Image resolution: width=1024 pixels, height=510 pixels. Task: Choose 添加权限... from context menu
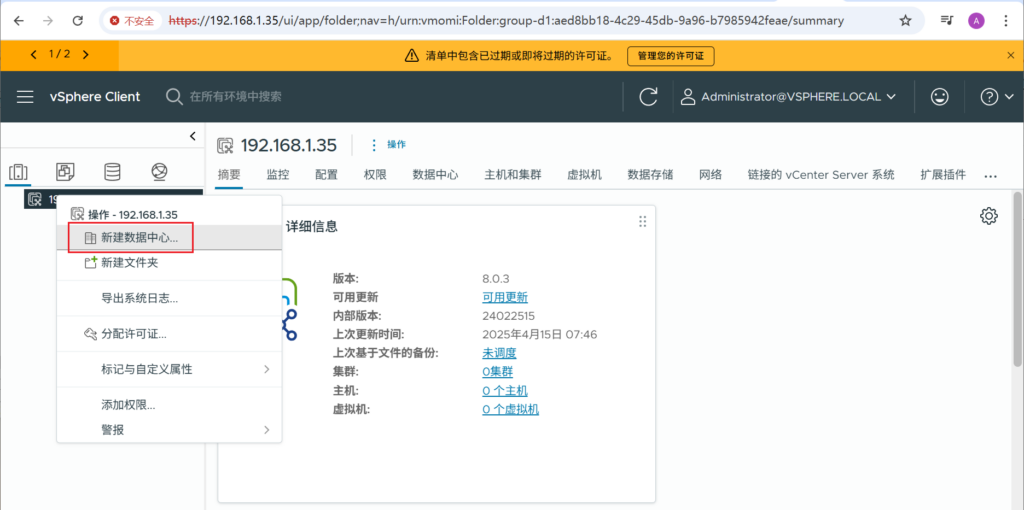pyautogui.click(x=169, y=405)
